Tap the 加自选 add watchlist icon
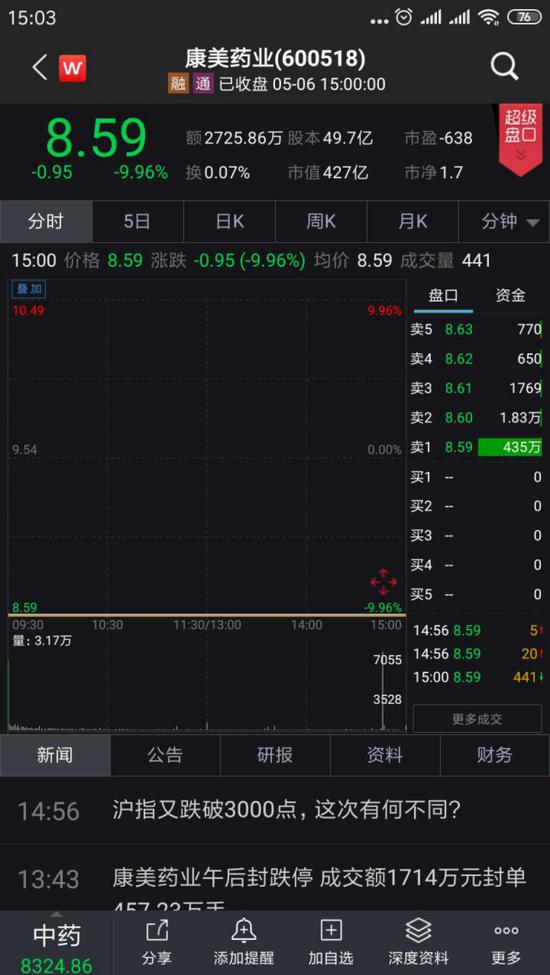The image size is (550, 975). coord(331,943)
